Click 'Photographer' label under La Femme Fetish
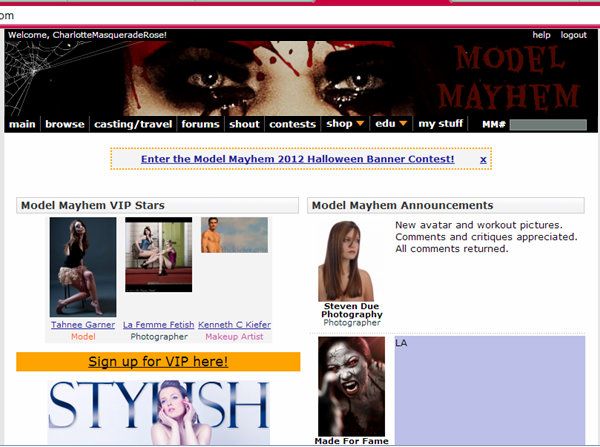The image size is (600, 447). pyautogui.click(x=159, y=337)
